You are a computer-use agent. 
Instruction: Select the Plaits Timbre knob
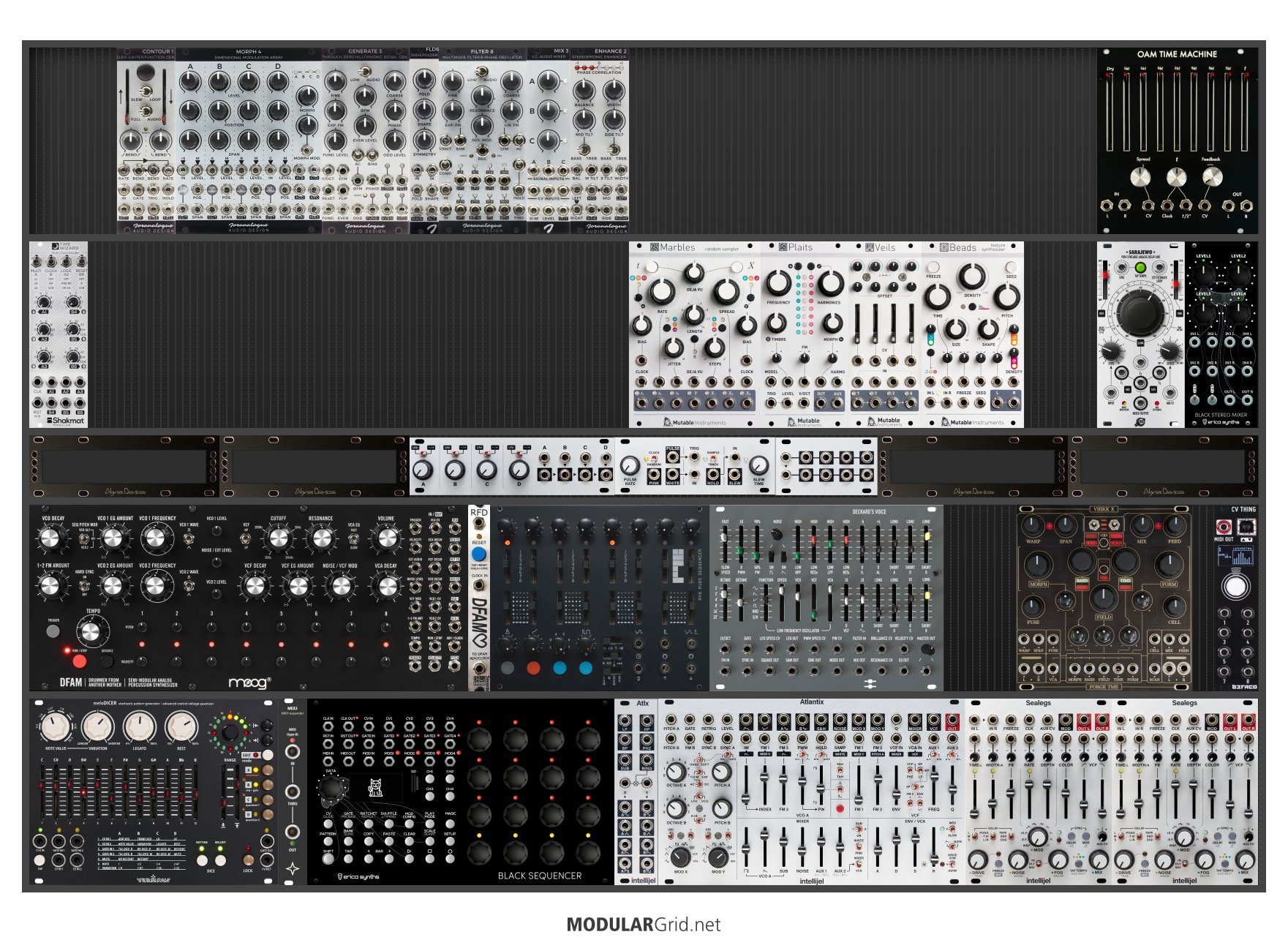coord(777,323)
